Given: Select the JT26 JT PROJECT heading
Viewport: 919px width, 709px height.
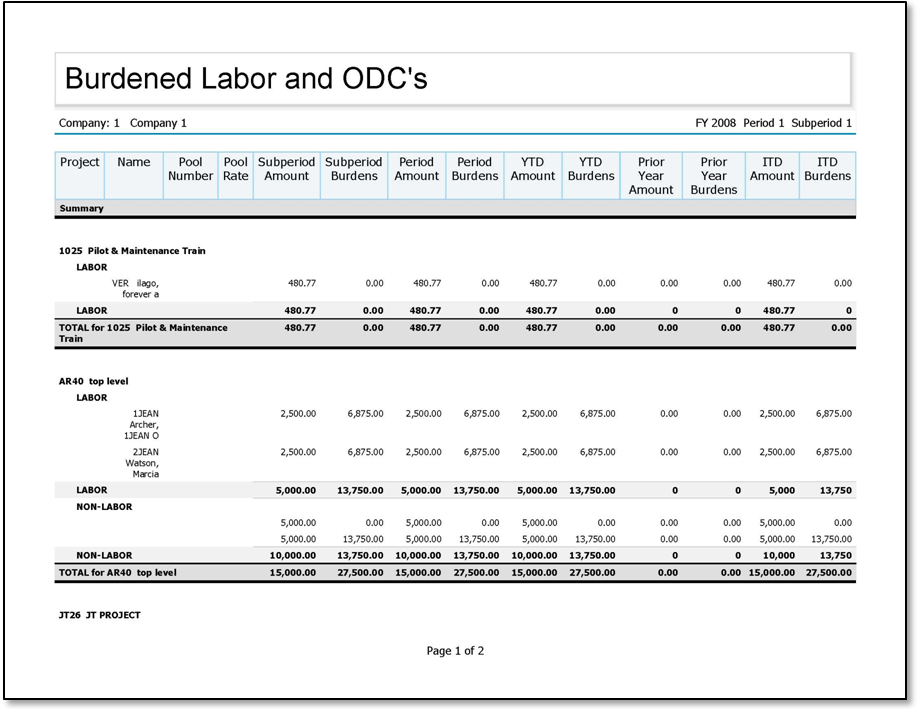Looking at the screenshot, I should (100, 615).
